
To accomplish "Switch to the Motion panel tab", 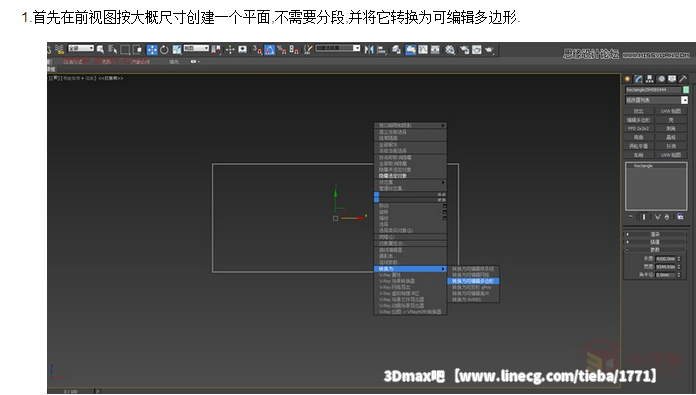I will [661, 79].
